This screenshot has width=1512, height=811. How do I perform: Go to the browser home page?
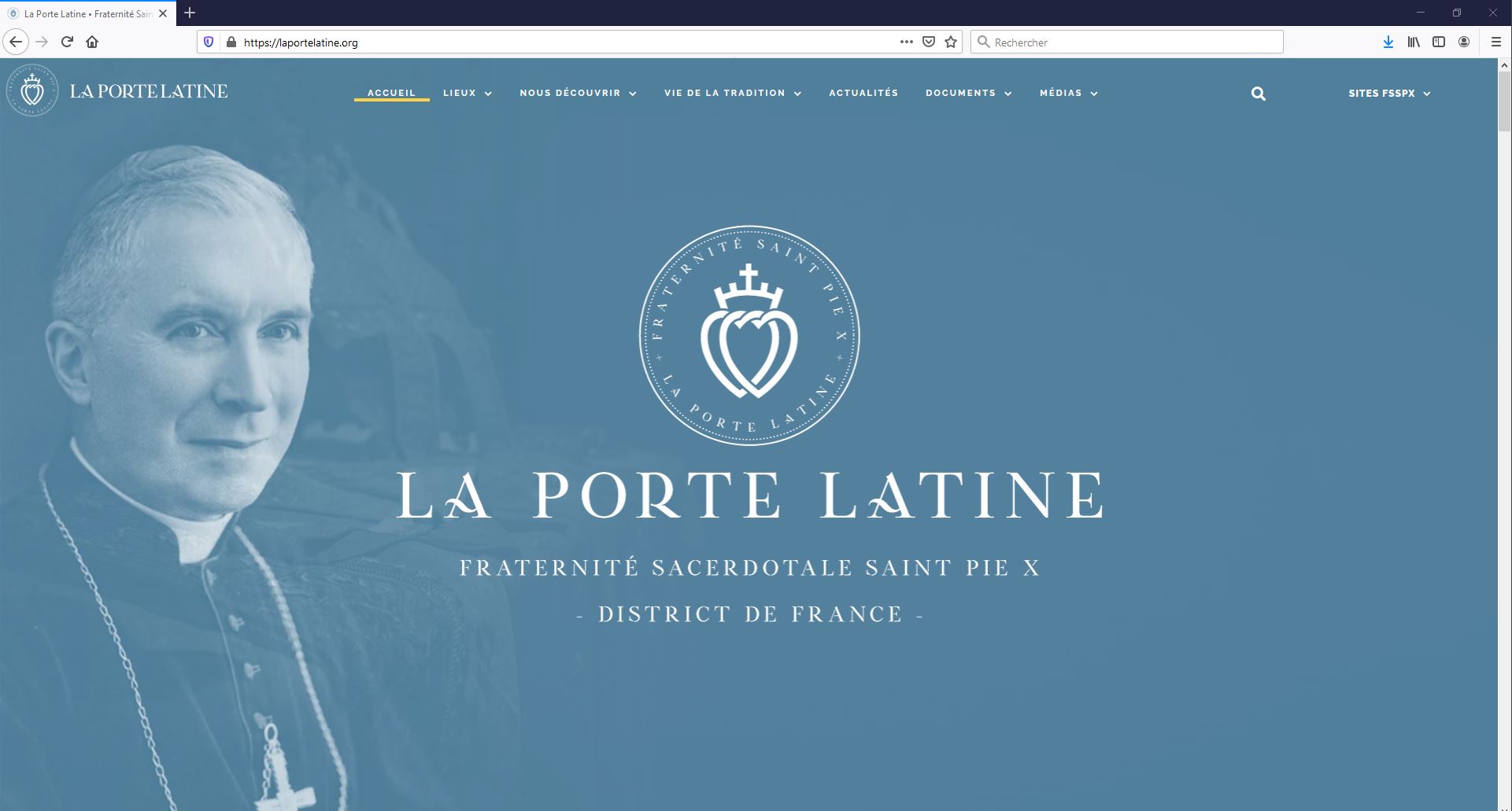[x=92, y=42]
